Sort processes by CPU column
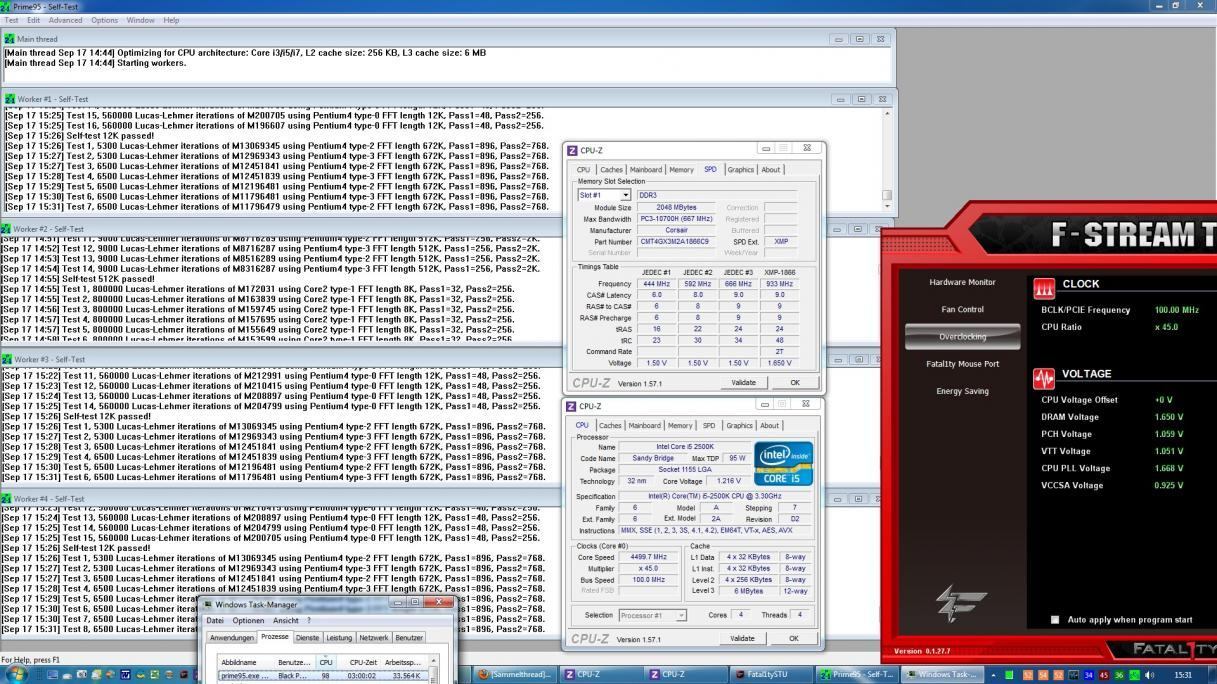The height and width of the screenshot is (684, 1217). click(326, 662)
